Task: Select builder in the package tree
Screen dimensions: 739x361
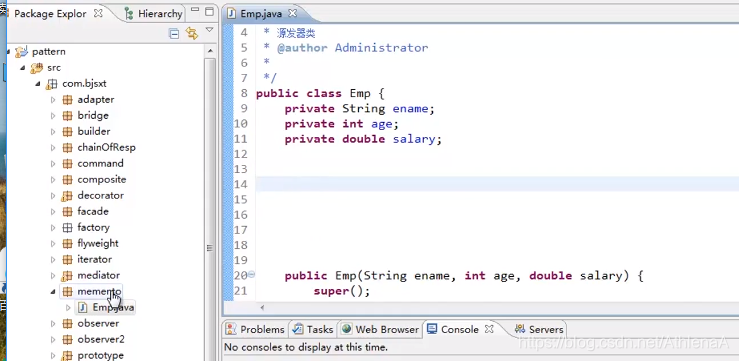Action: click(x=94, y=131)
